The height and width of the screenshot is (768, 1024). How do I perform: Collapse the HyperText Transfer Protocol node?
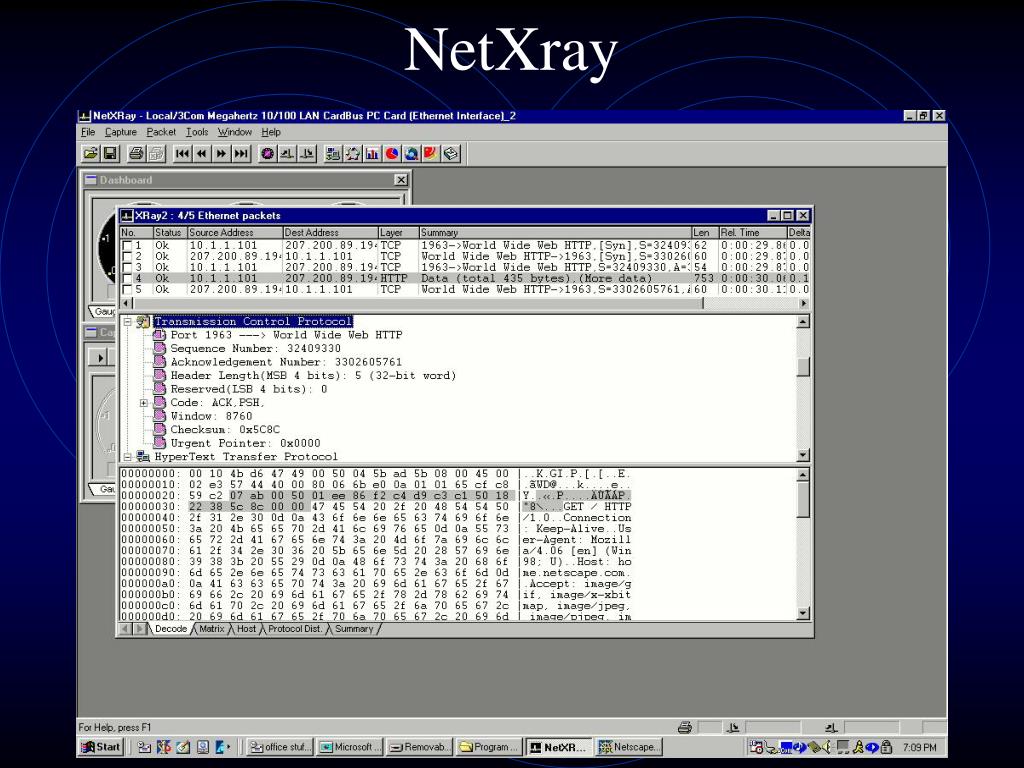tap(128, 456)
